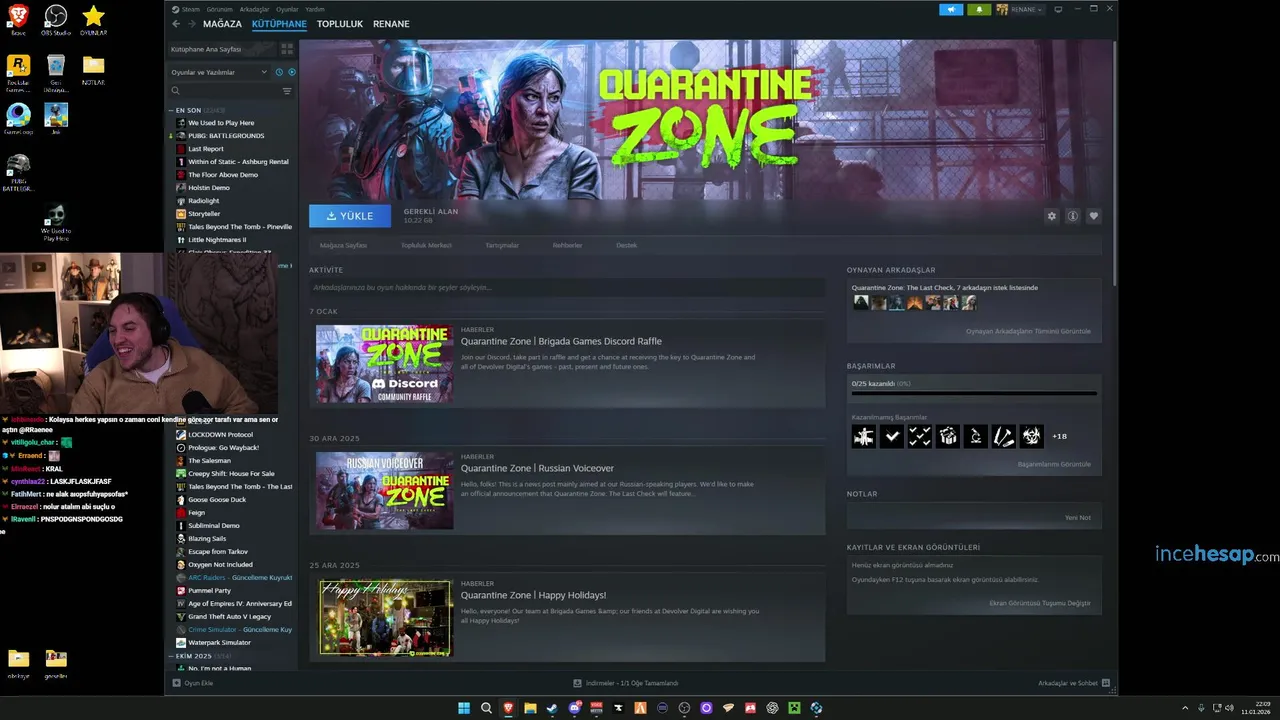Select Goose Goose Duck in library
Screen dimensions: 1280x720
pos(217,500)
